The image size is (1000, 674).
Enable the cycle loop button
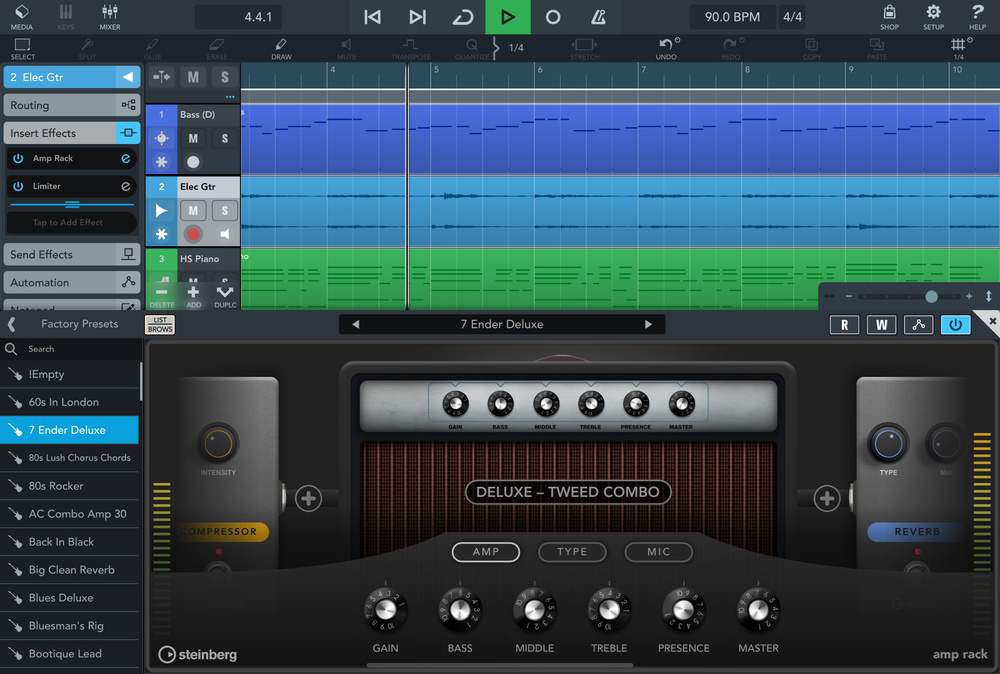463,17
